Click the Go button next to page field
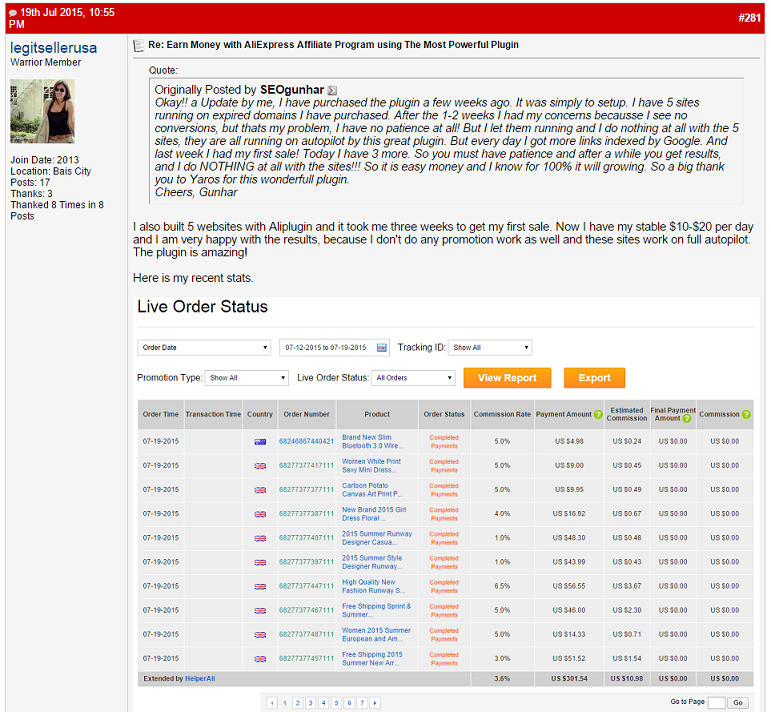771x712 pixels. (x=738, y=703)
